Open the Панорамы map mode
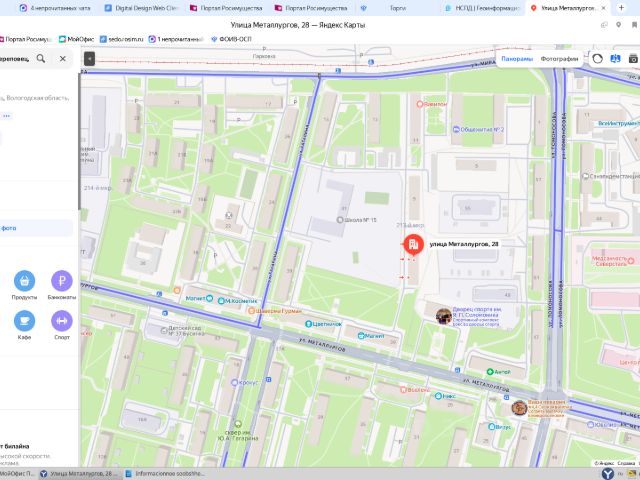 coord(517,59)
